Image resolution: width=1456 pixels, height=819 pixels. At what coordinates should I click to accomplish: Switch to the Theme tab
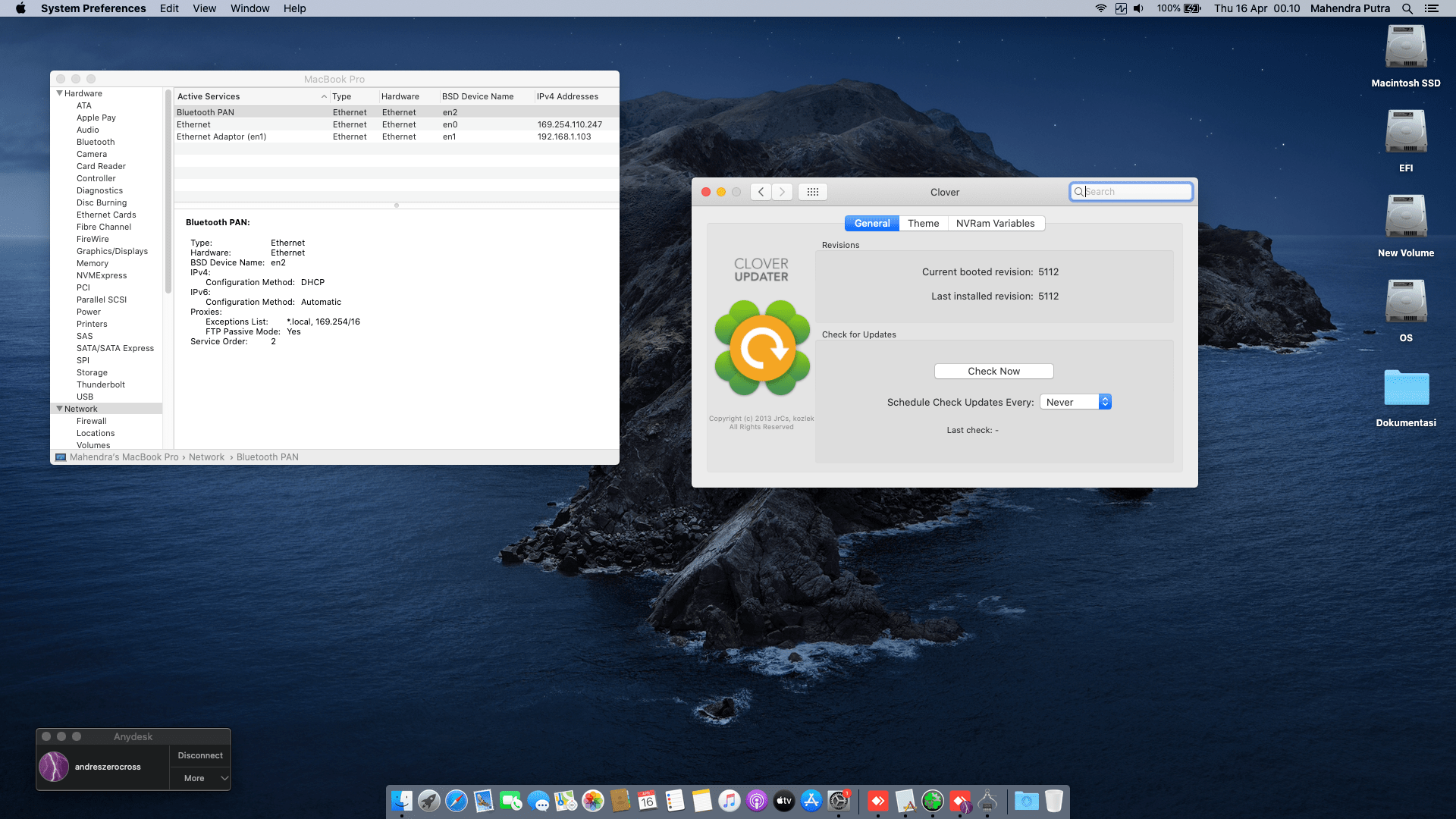(x=923, y=223)
